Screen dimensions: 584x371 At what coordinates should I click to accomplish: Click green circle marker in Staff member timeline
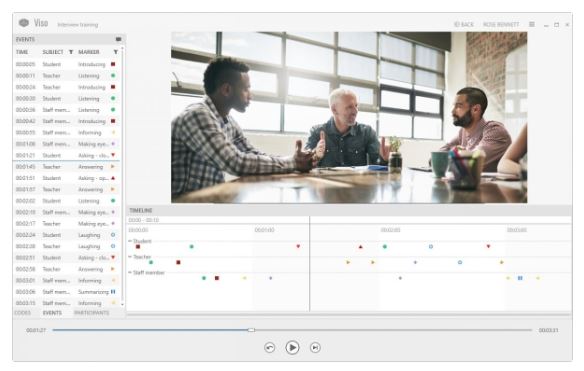click(x=204, y=278)
